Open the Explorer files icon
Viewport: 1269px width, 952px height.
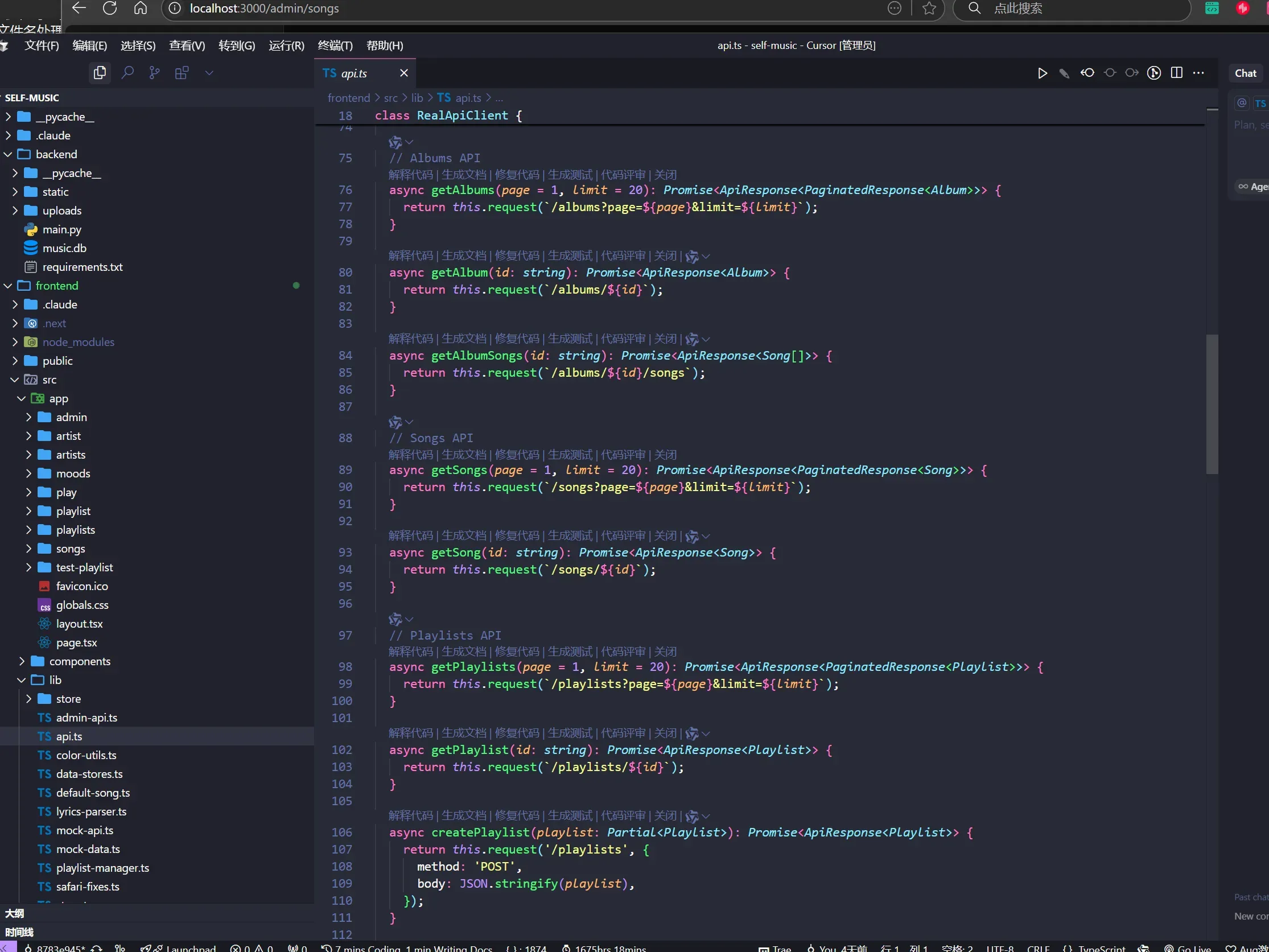tap(100, 73)
